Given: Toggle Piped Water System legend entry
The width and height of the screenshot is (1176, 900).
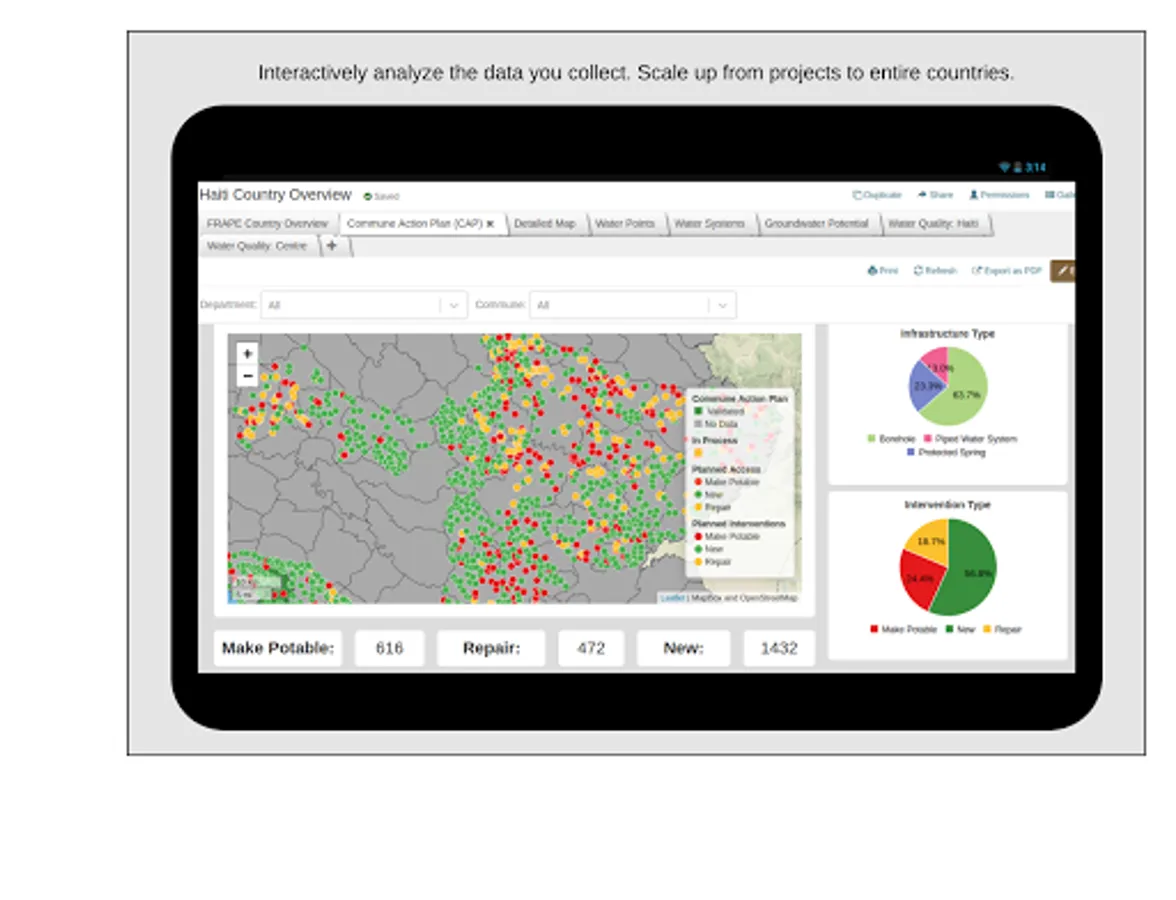Looking at the screenshot, I should coord(970,439).
